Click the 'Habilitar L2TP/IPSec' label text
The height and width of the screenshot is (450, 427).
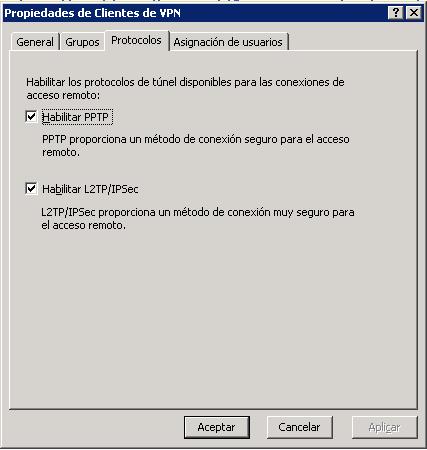click(90, 189)
